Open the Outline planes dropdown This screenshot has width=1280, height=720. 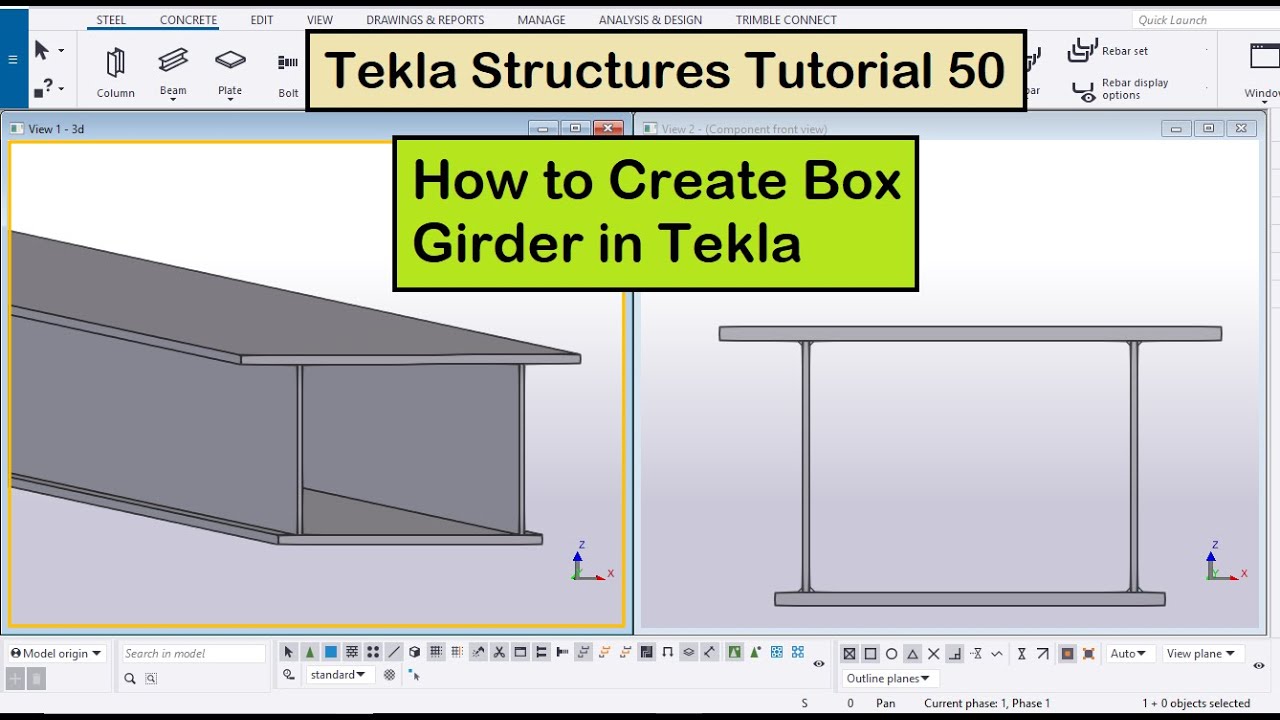888,678
